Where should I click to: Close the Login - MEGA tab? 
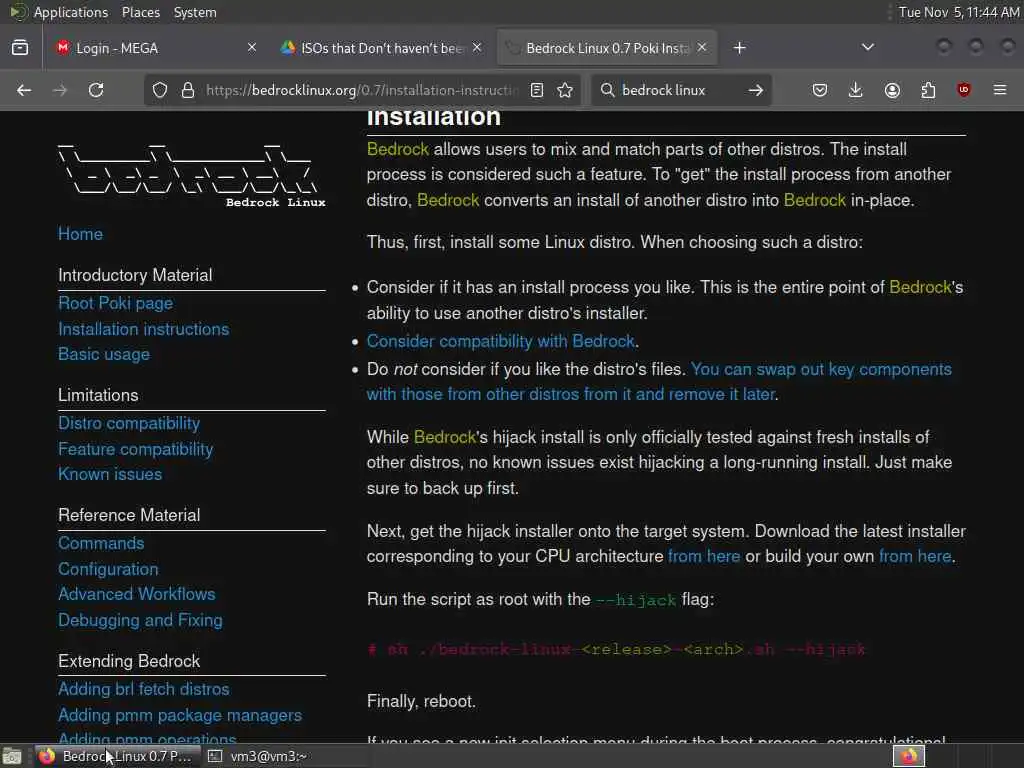pos(252,48)
